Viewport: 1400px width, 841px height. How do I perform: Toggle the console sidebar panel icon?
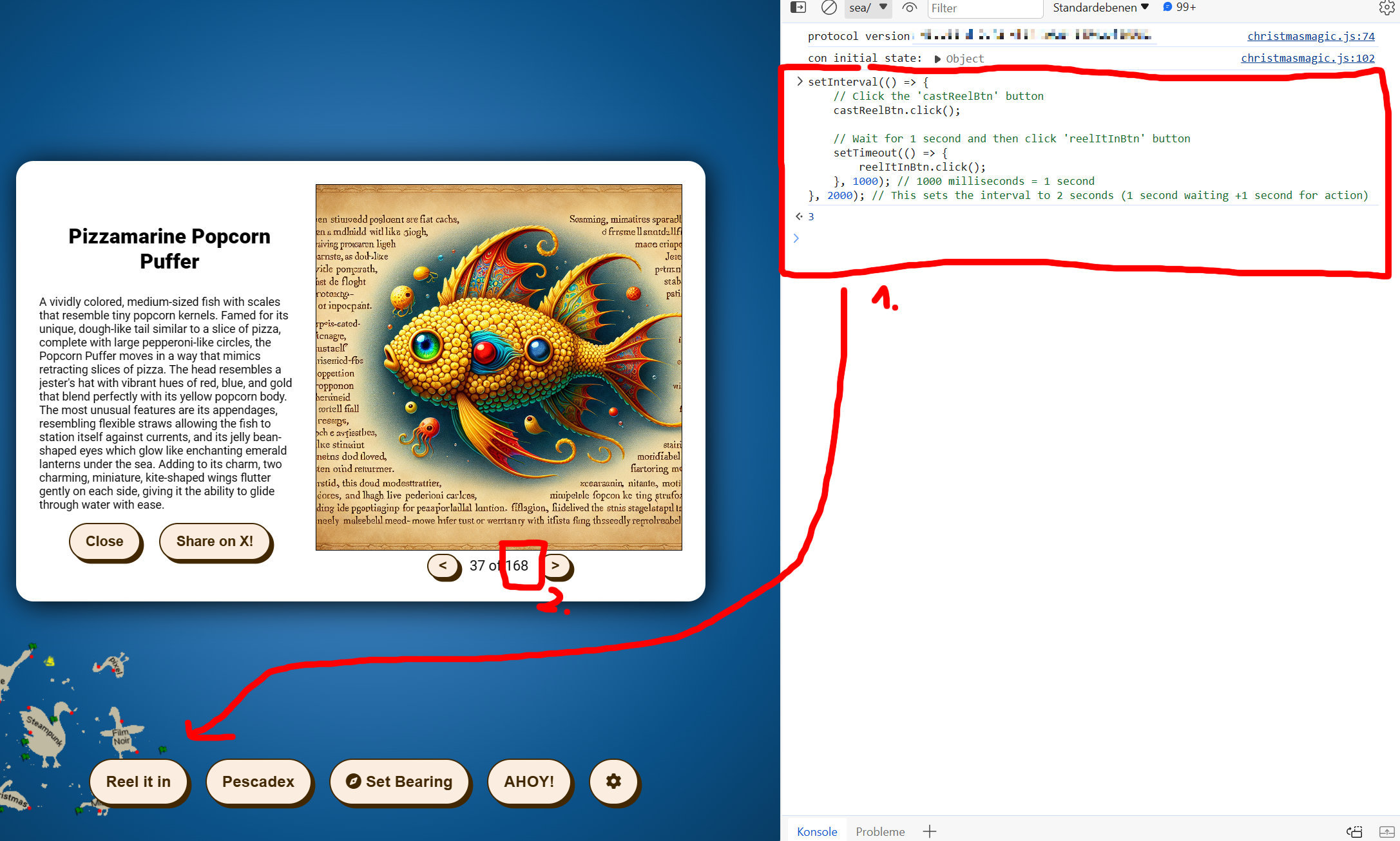tap(798, 8)
